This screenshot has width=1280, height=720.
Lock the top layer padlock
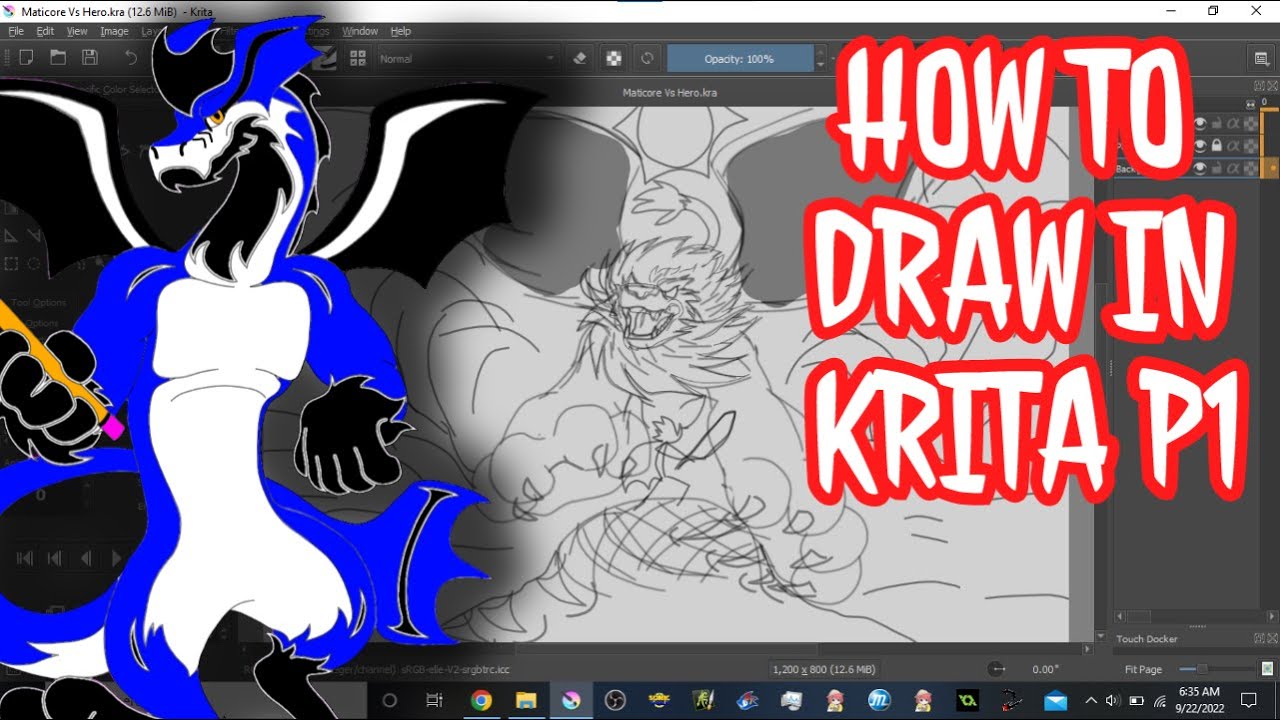[x=1217, y=124]
